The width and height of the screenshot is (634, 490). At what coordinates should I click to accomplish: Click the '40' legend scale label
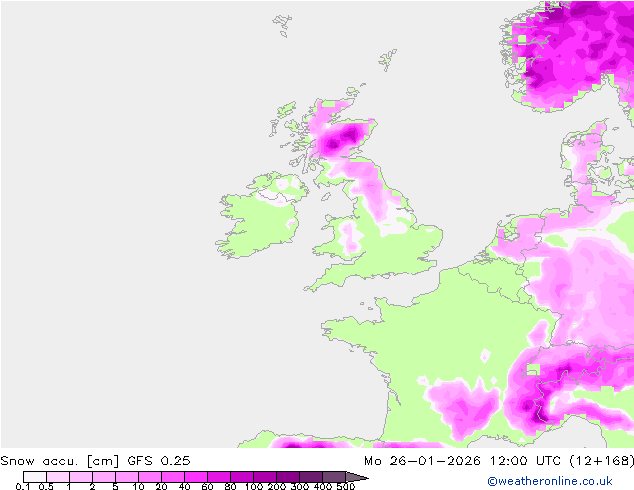[184, 486]
